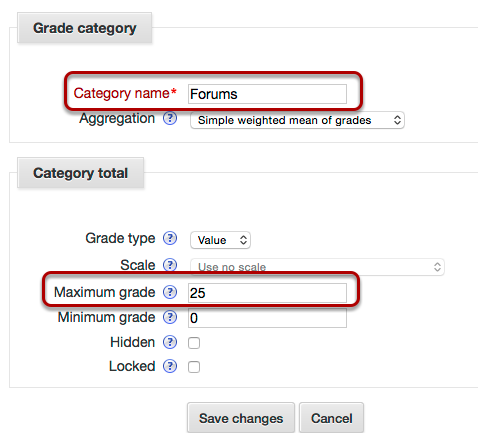Click help icon next to Scale
Viewport: 478px width, 448px height.
pos(170,265)
